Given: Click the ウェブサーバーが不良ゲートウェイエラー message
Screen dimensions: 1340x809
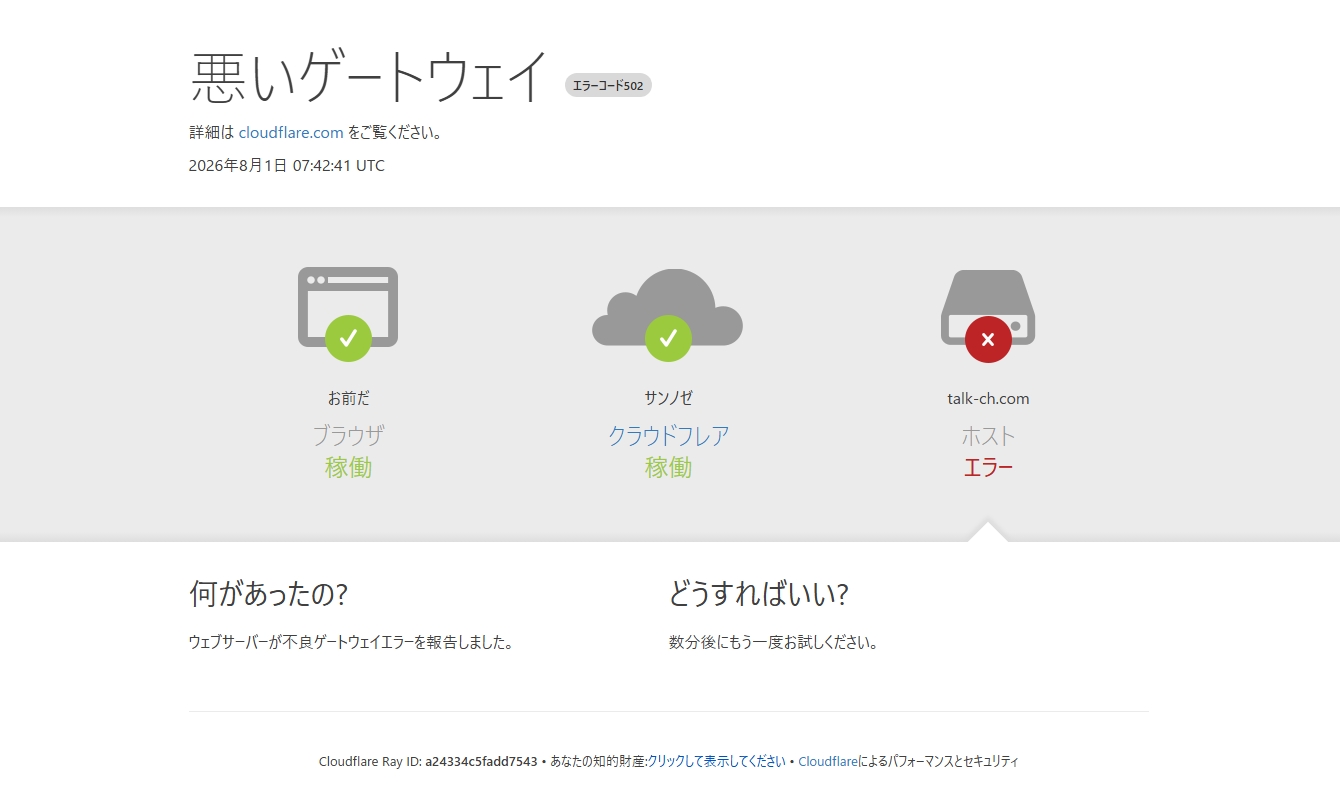Looking at the screenshot, I should [351, 642].
